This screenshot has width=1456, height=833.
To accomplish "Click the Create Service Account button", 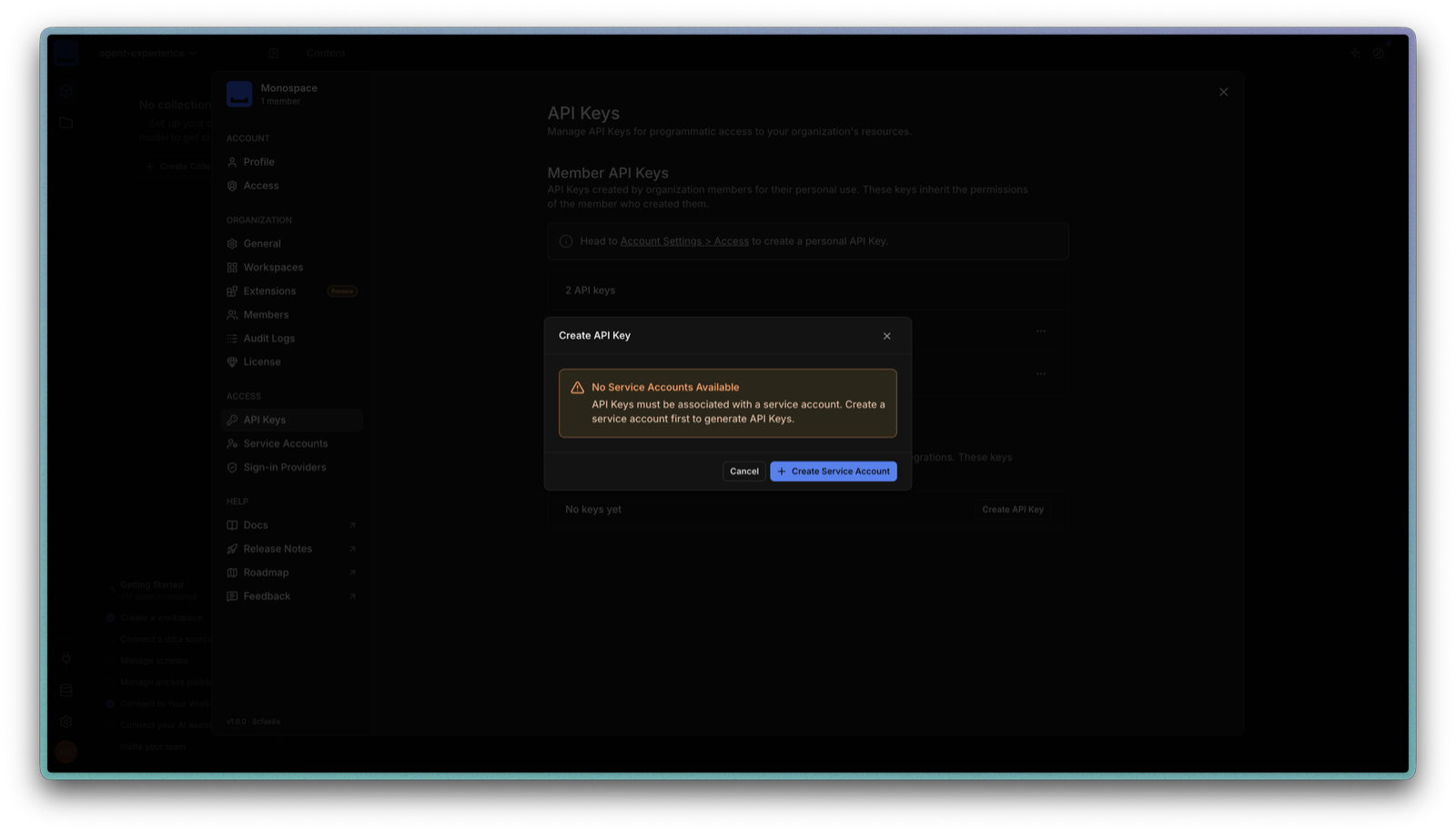I will coord(833,471).
